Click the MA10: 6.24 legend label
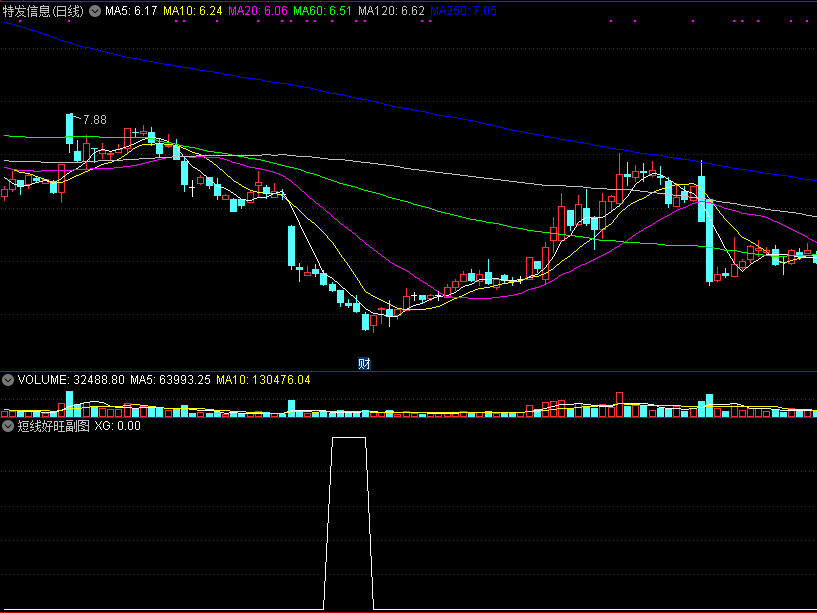The width and height of the screenshot is (817, 613). (193, 11)
